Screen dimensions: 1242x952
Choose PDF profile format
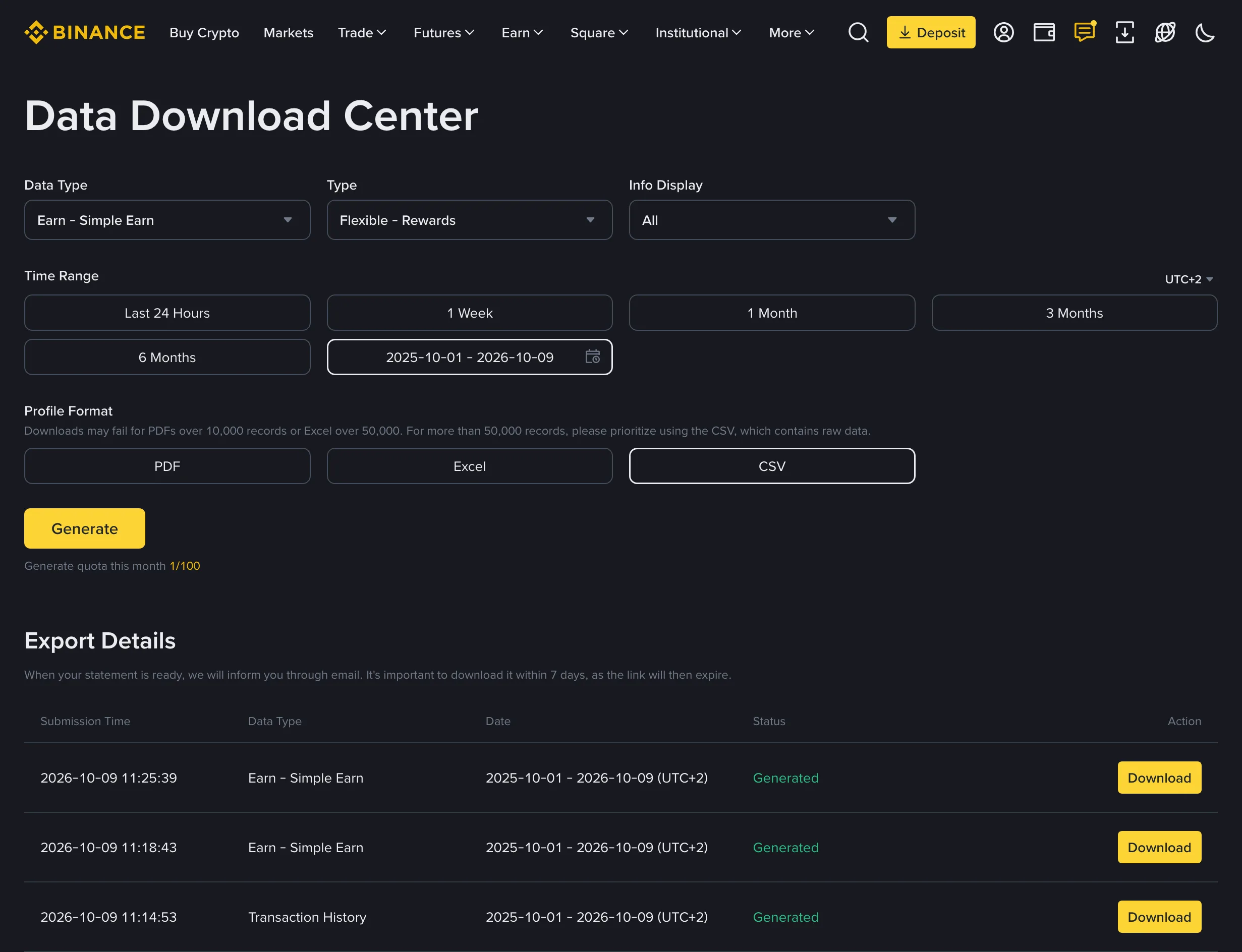(167, 466)
